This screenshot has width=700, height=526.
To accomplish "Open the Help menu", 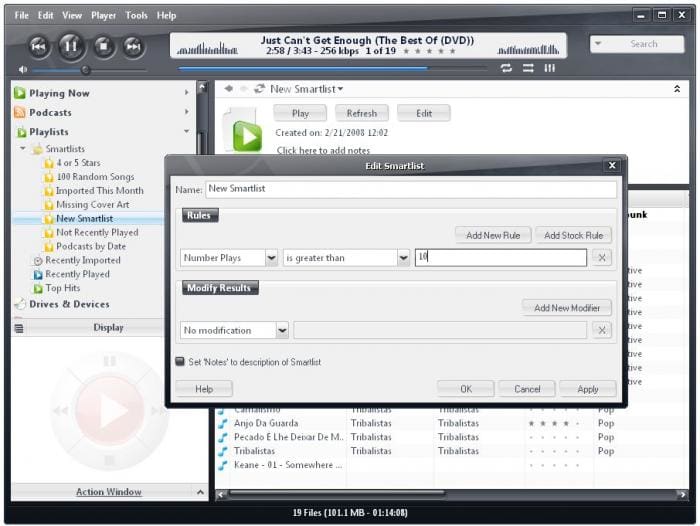I will click(x=167, y=15).
